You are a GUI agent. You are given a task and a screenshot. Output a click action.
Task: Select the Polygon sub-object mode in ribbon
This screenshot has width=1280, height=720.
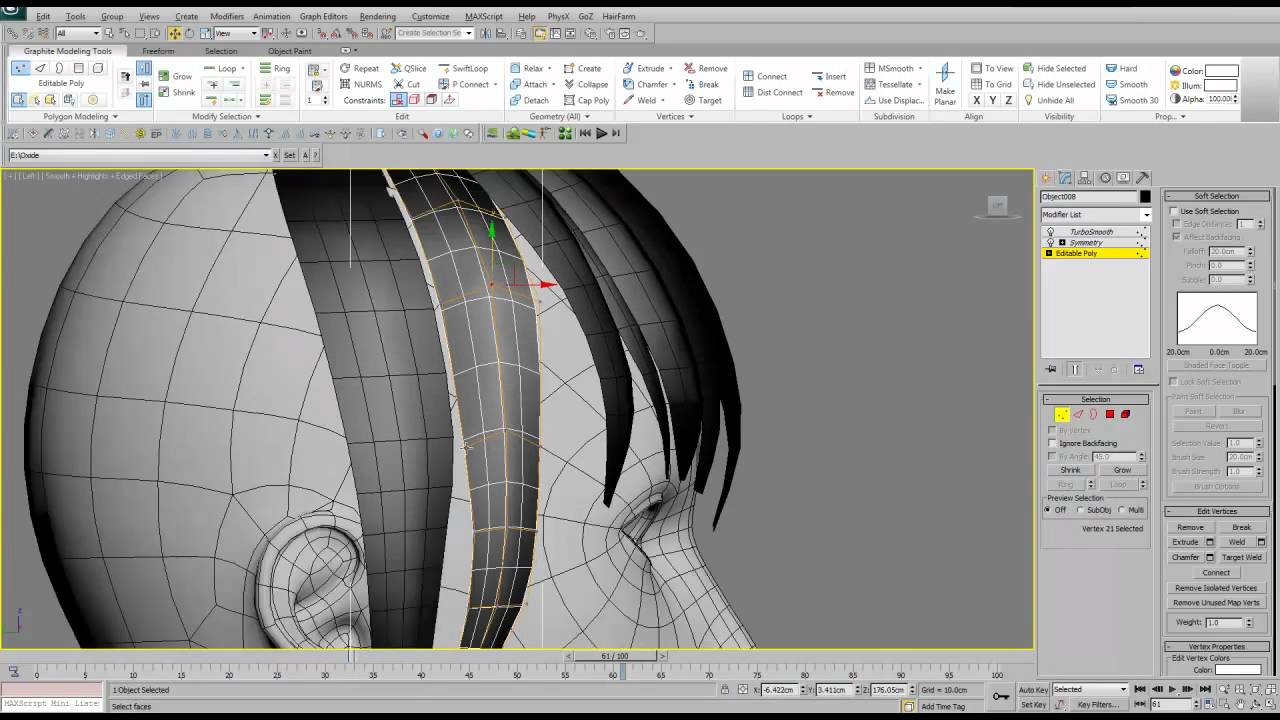78,68
